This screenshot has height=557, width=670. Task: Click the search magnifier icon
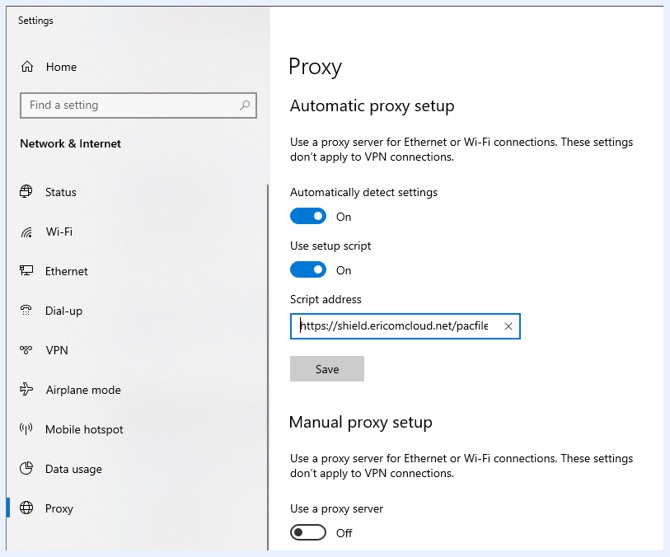click(244, 105)
